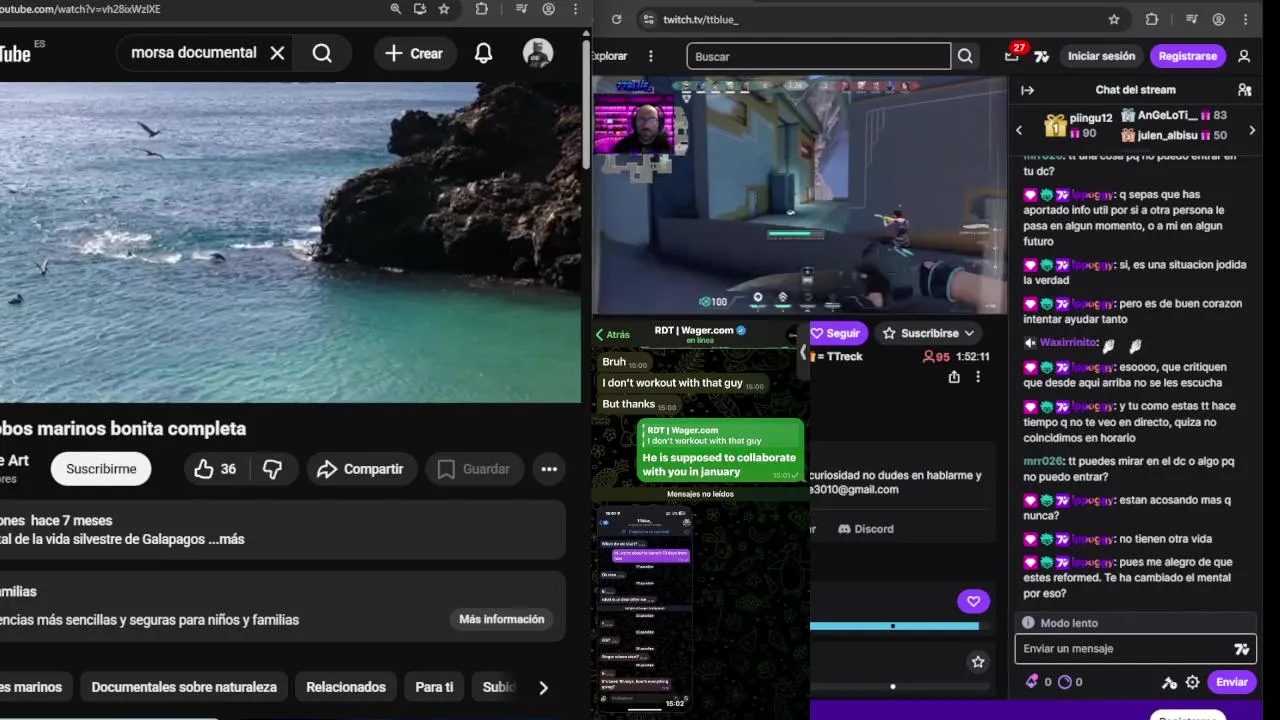Screen dimensions: 1280x720
Task: Click the Guardar button under the video
Action: [x=474, y=469]
